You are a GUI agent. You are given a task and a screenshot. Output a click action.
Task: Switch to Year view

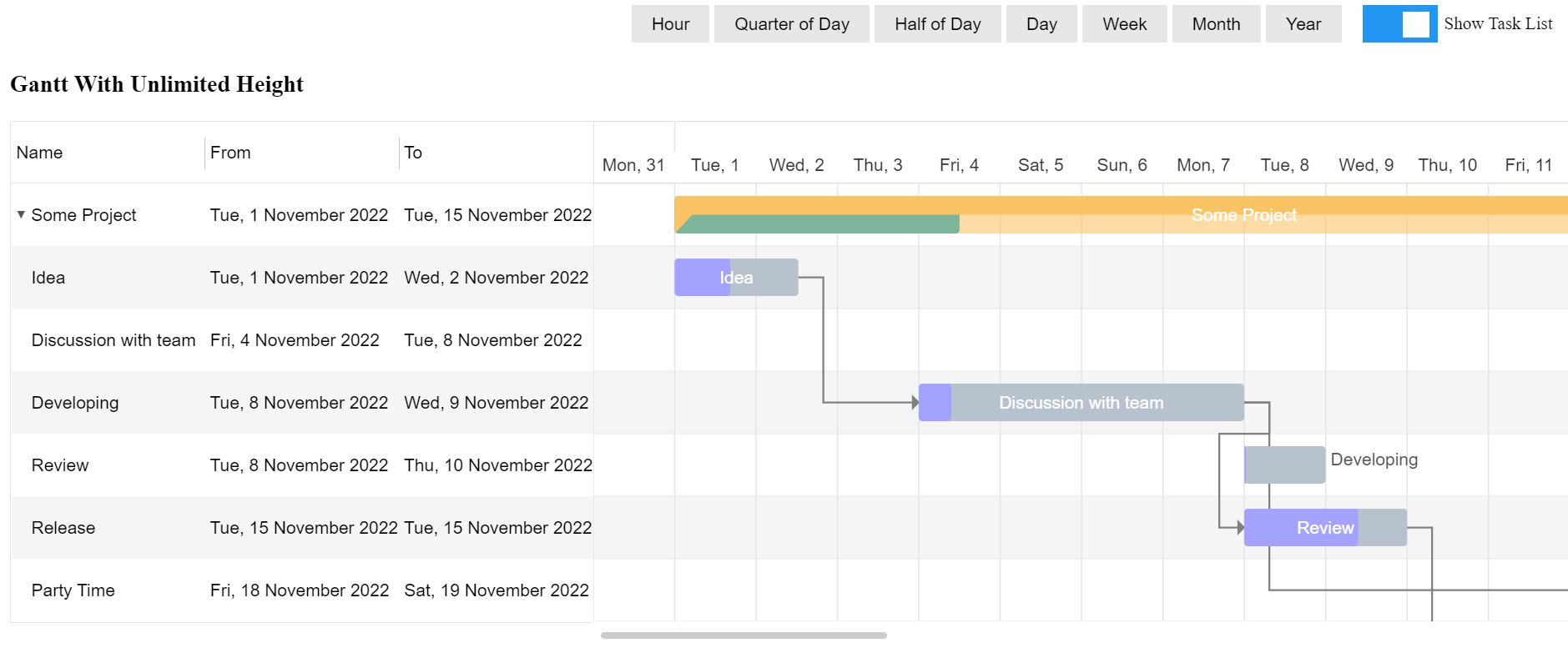click(1302, 23)
